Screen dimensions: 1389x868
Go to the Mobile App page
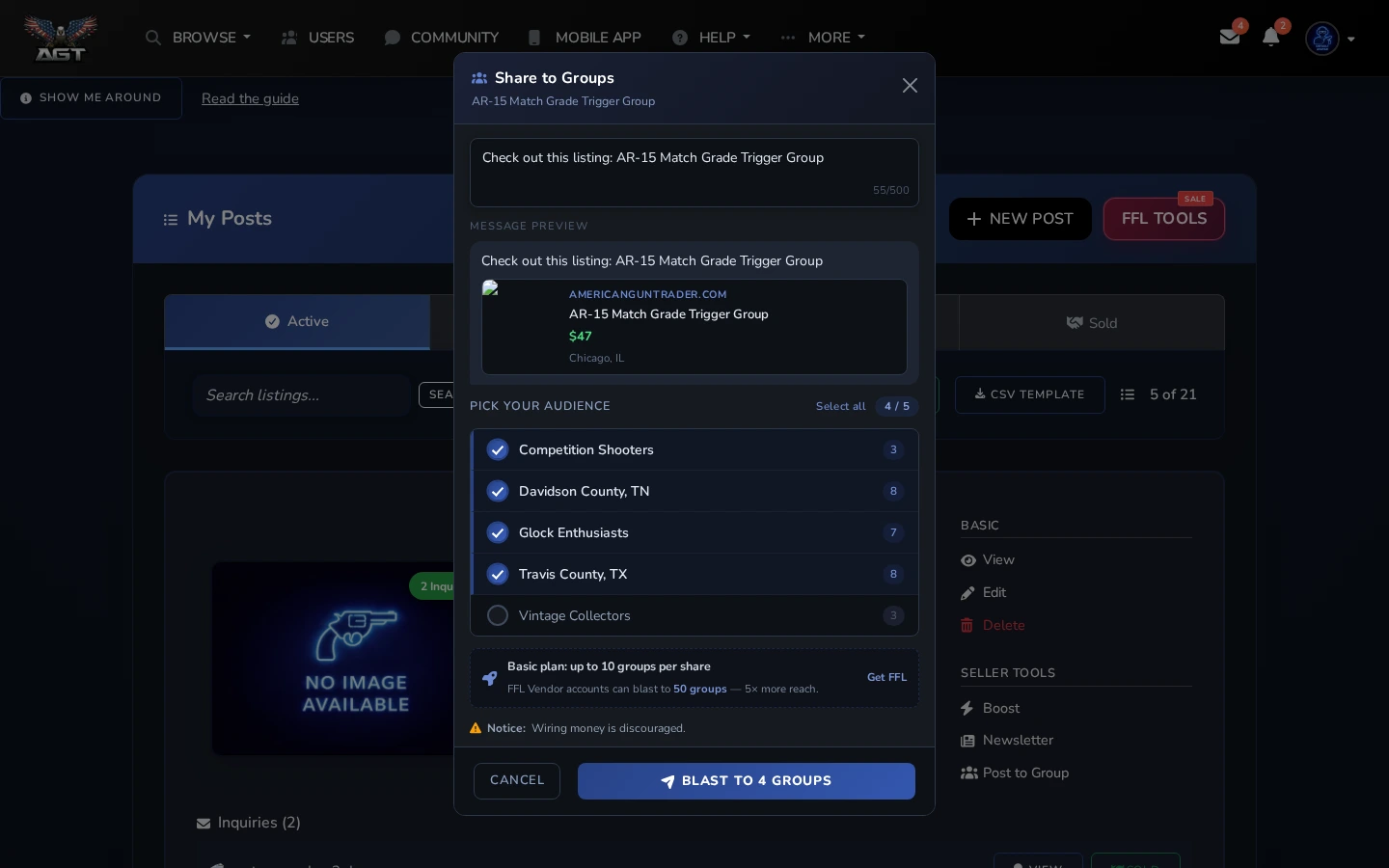click(584, 38)
